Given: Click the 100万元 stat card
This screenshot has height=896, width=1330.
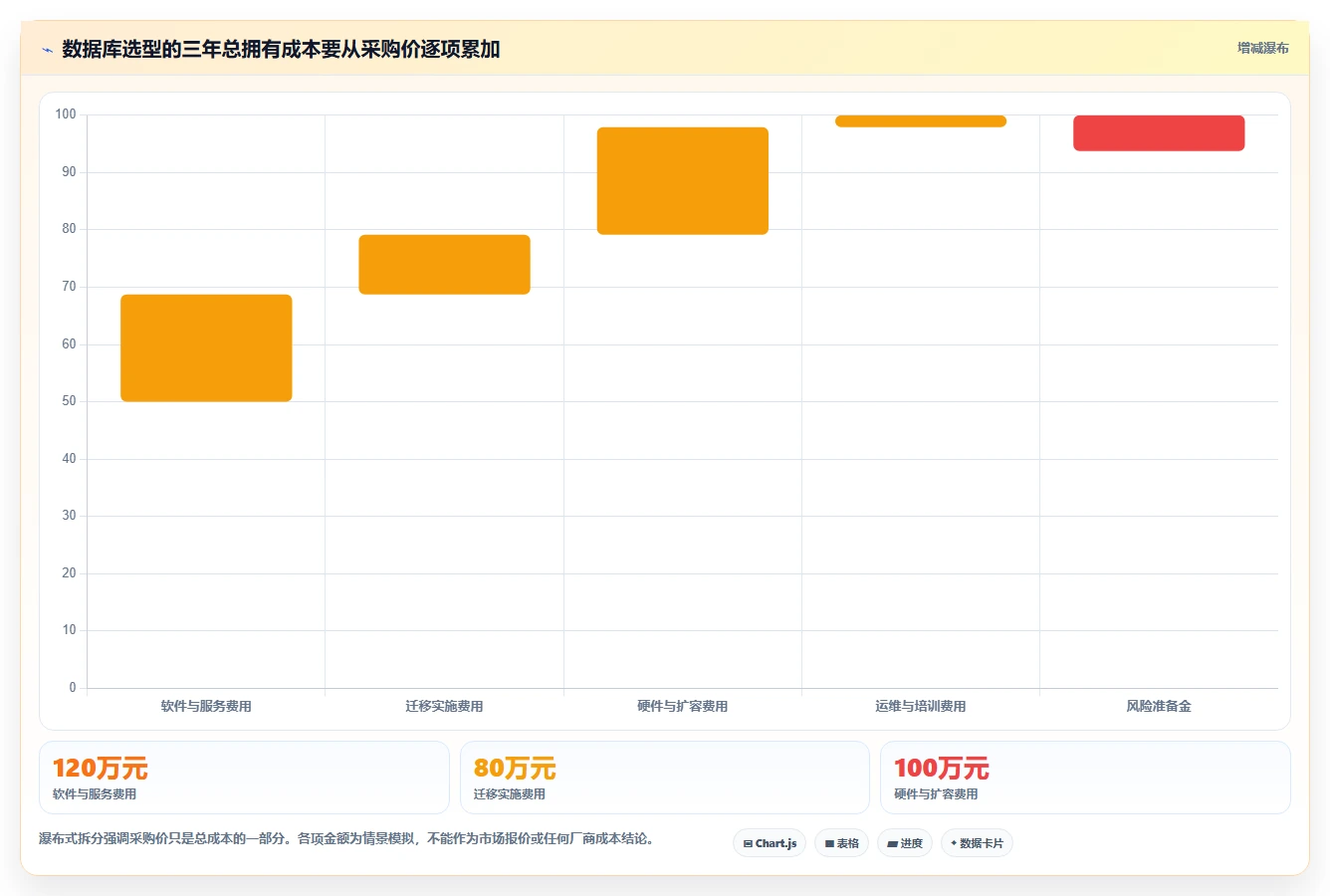Looking at the screenshot, I should (1085, 778).
